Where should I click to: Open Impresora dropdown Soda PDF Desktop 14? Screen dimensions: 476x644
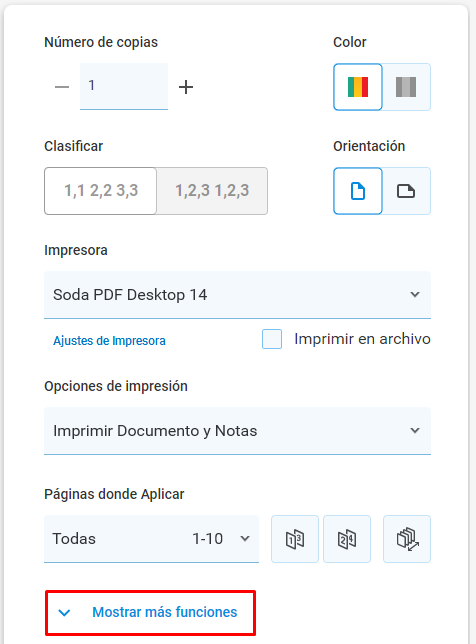(237, 295)
